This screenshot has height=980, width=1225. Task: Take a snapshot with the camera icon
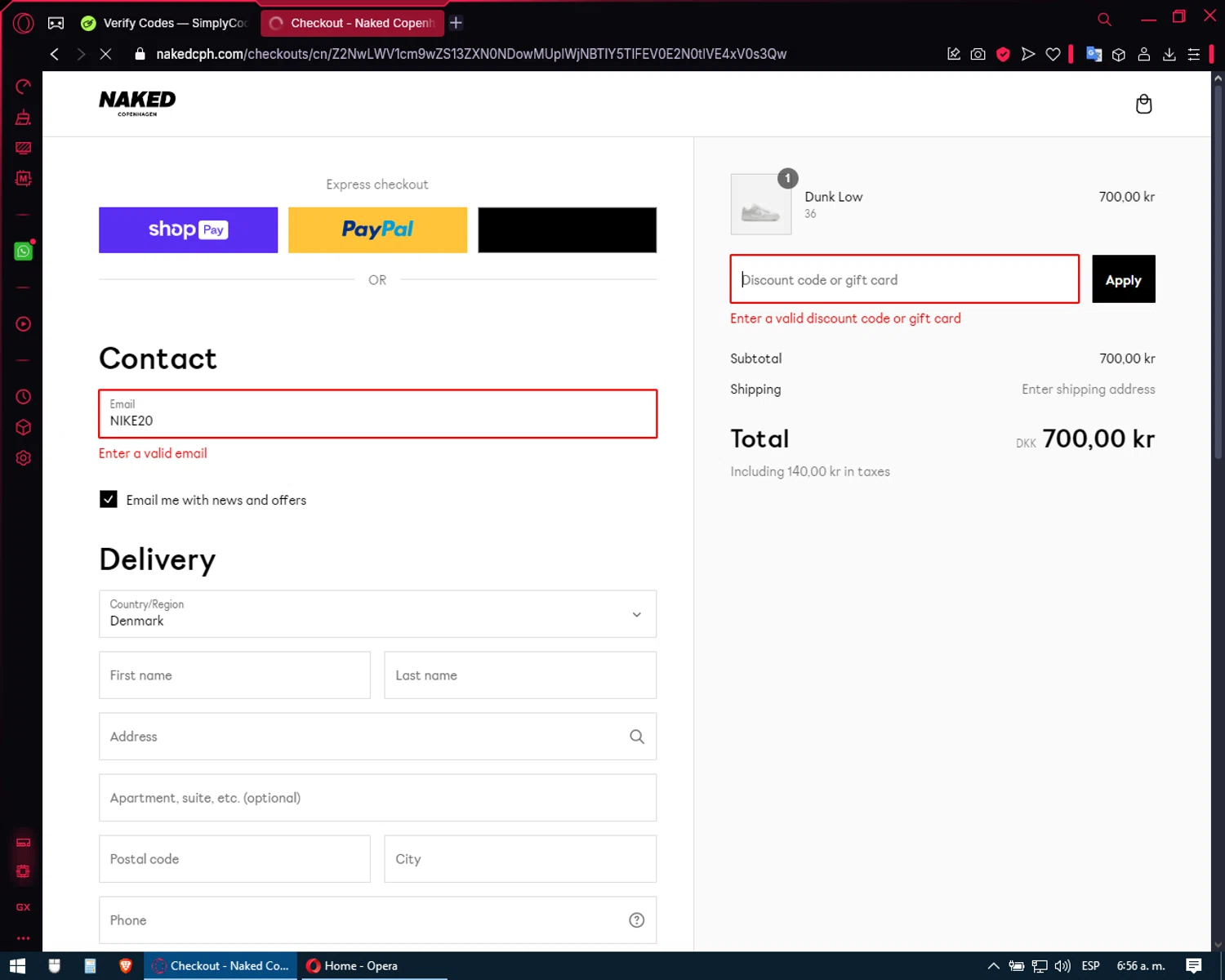(x=978, y=54)
